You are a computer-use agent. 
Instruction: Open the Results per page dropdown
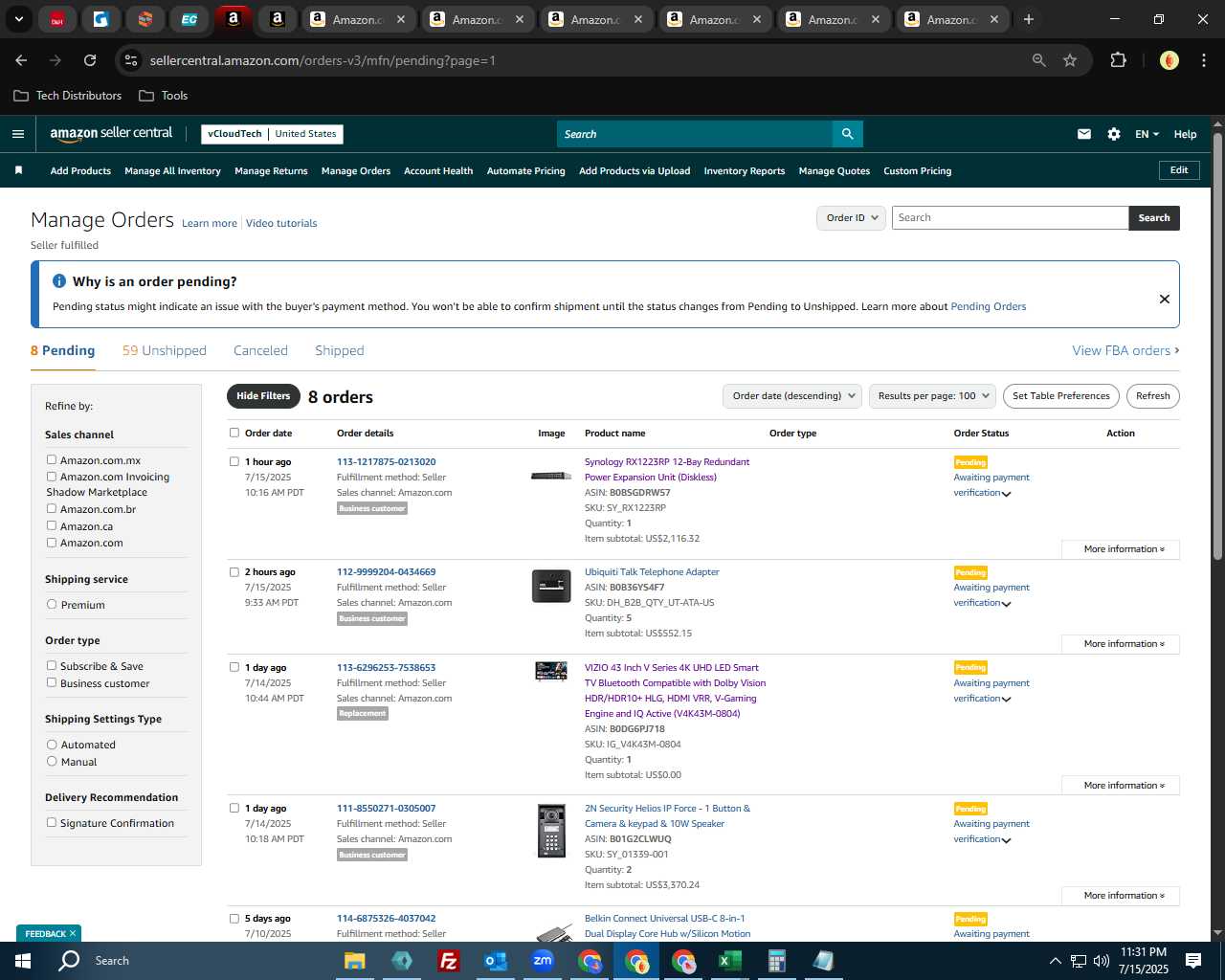coord(933,396)
